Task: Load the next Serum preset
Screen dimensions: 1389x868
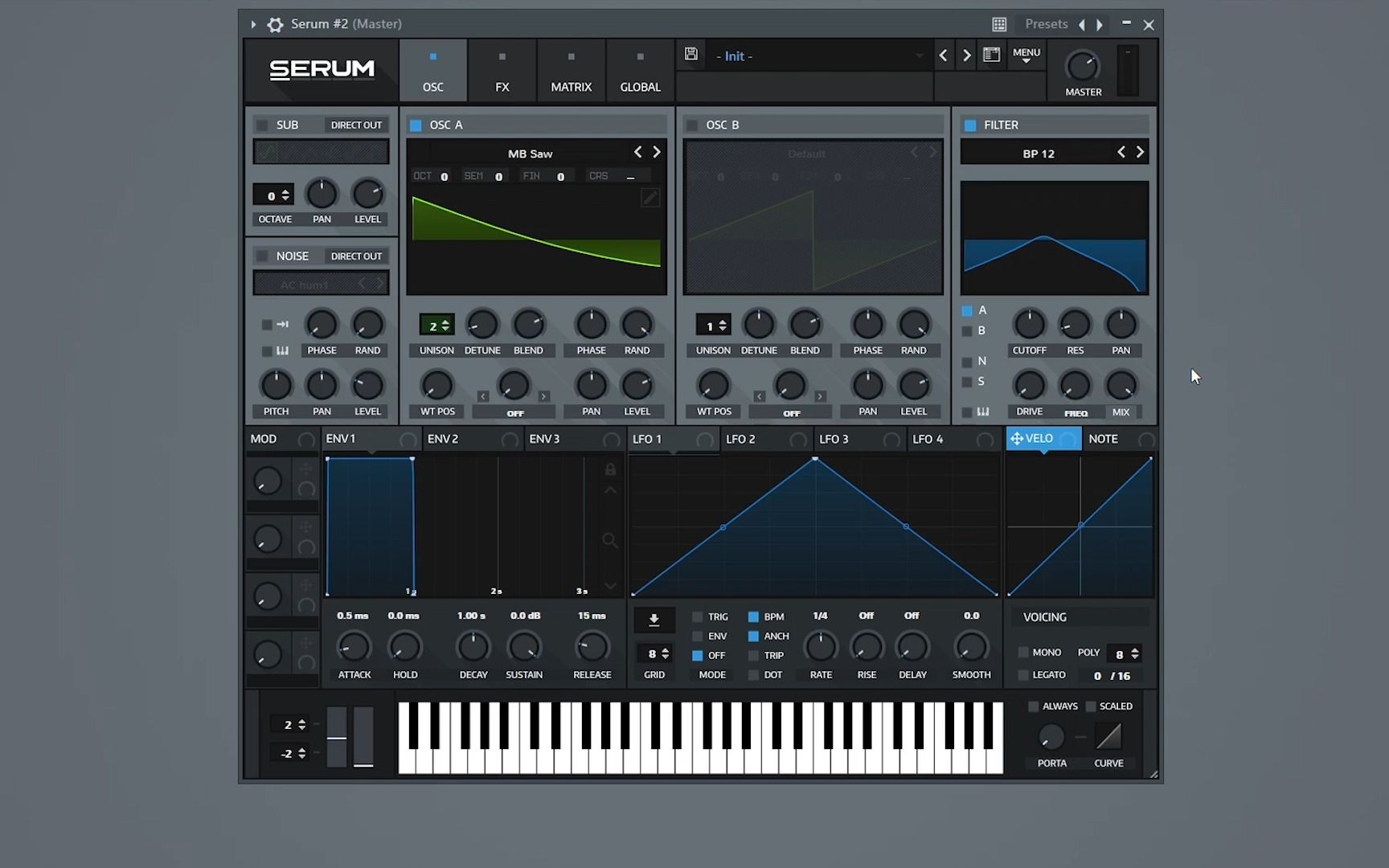Action: coord(967,55)
